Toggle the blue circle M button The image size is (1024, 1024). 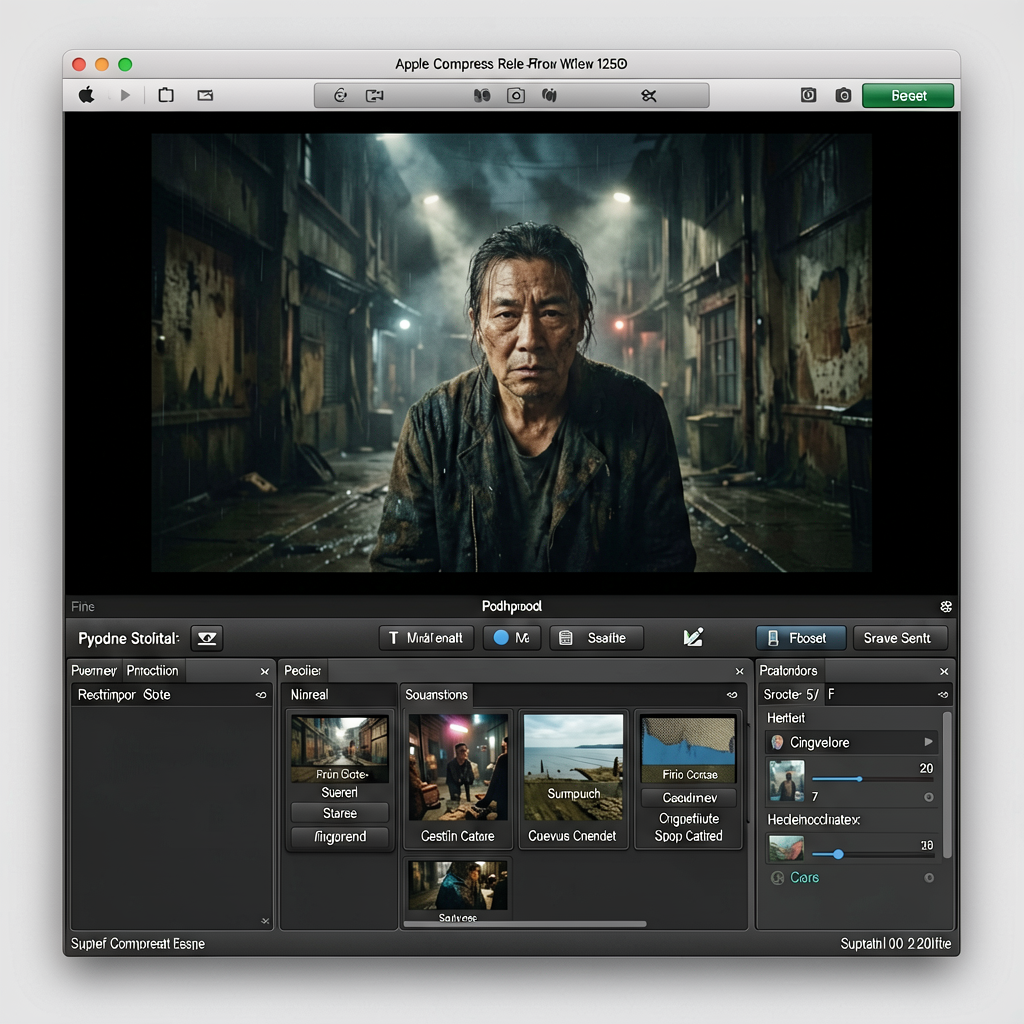coord(512,638)
